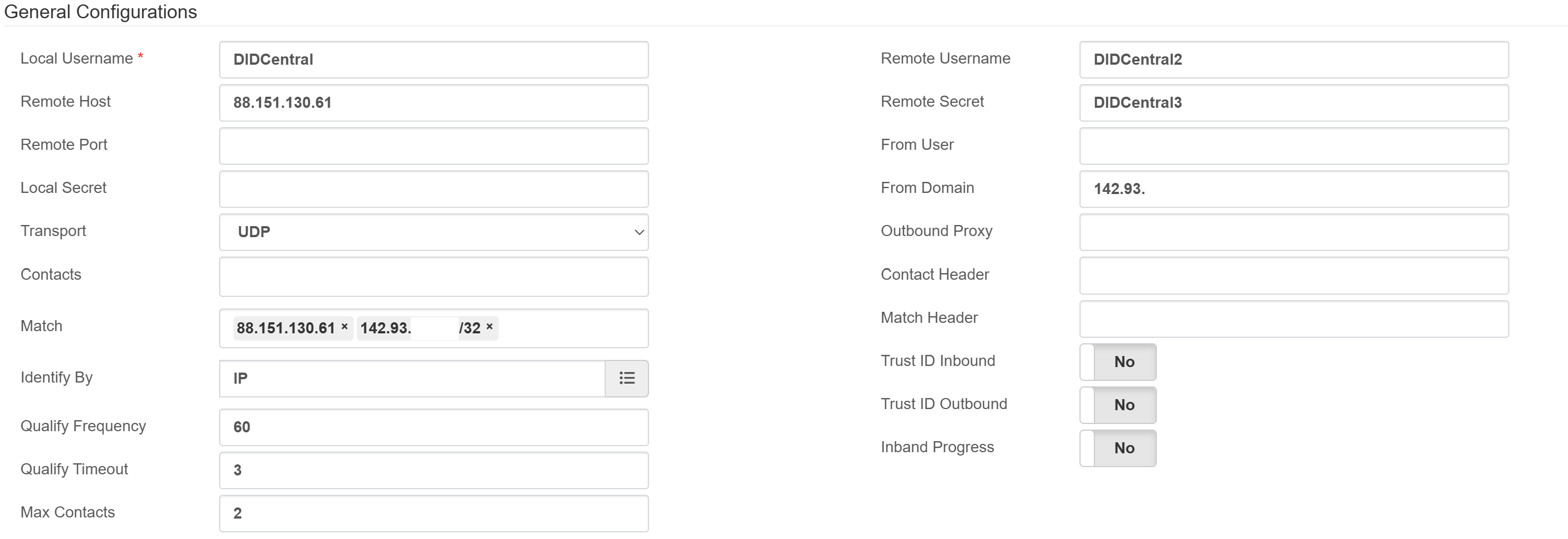Click the 88.151.130.61 match tag text
The image size is (1568, 539).
(x=285, y=328)
